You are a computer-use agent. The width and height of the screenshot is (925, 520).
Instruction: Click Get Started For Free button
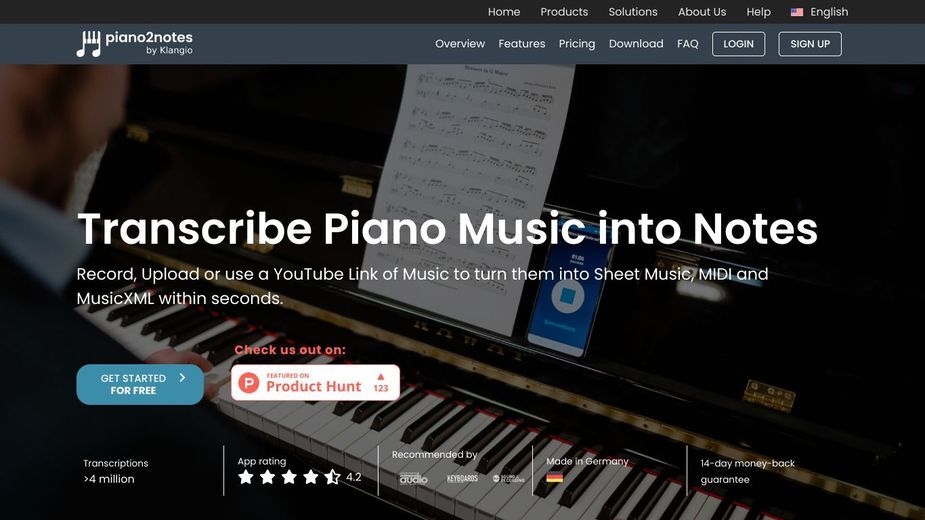pos(140,384)
